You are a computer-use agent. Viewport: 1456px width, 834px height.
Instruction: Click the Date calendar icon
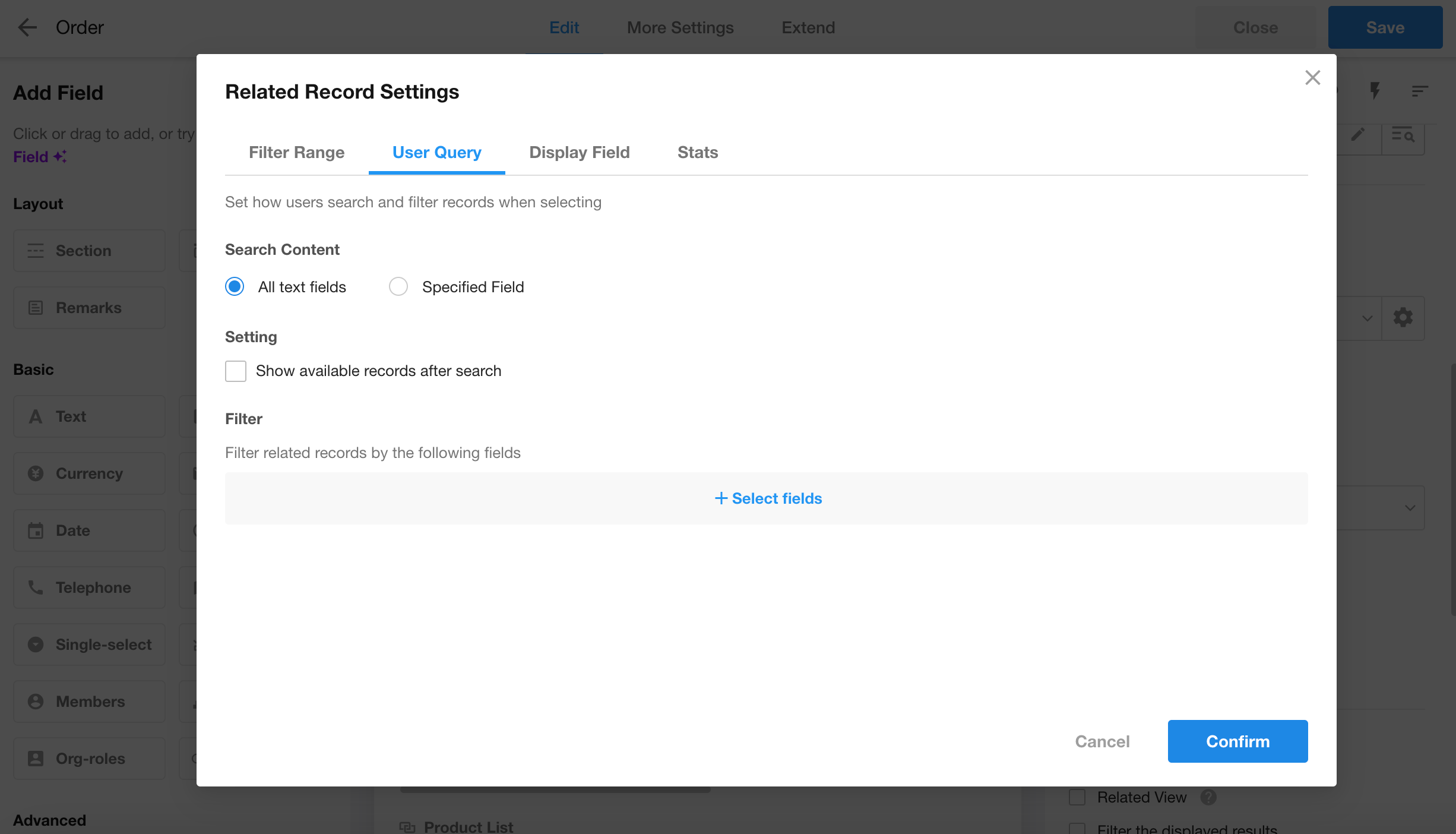tap(36, 530)
